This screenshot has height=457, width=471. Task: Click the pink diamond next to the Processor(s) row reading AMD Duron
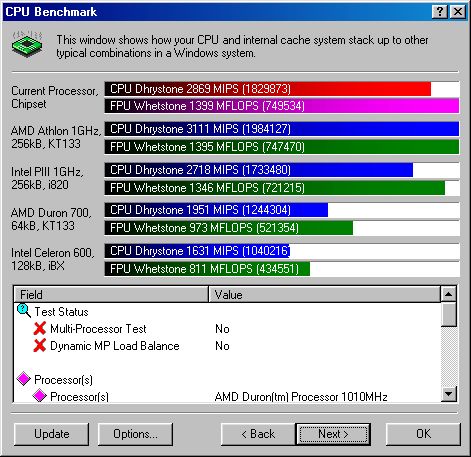39,396
